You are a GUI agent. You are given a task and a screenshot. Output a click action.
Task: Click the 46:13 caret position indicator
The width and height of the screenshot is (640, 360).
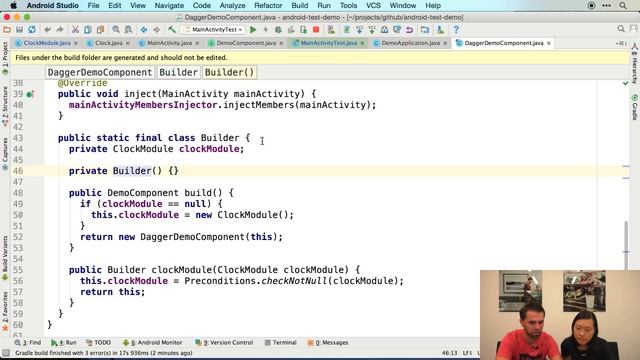[449, 353]
